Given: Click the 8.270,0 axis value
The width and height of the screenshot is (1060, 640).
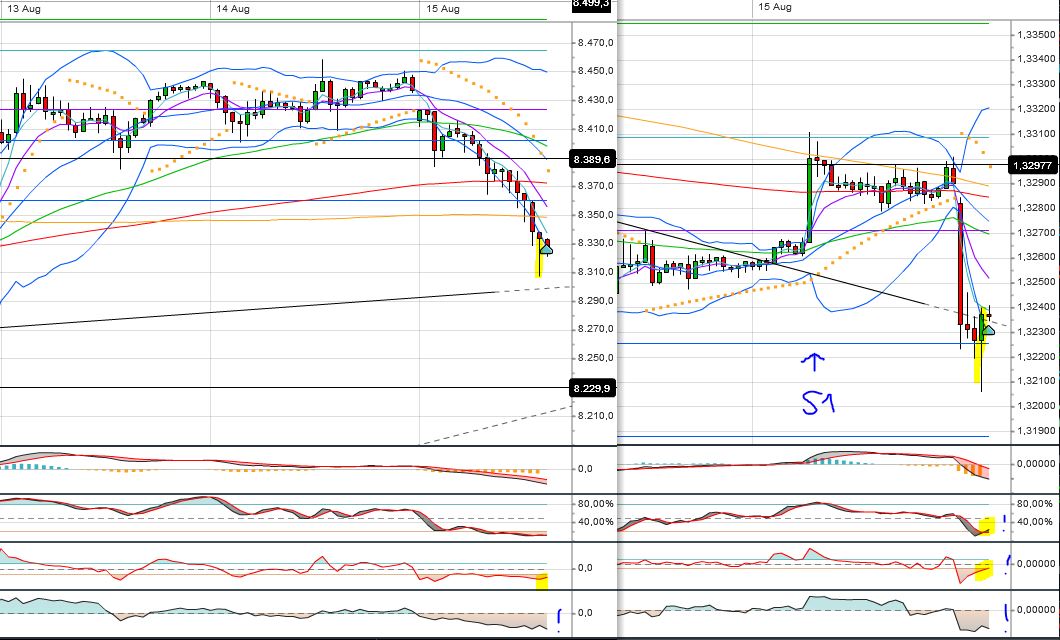Looking at the screenshot, I should point(596,329).
